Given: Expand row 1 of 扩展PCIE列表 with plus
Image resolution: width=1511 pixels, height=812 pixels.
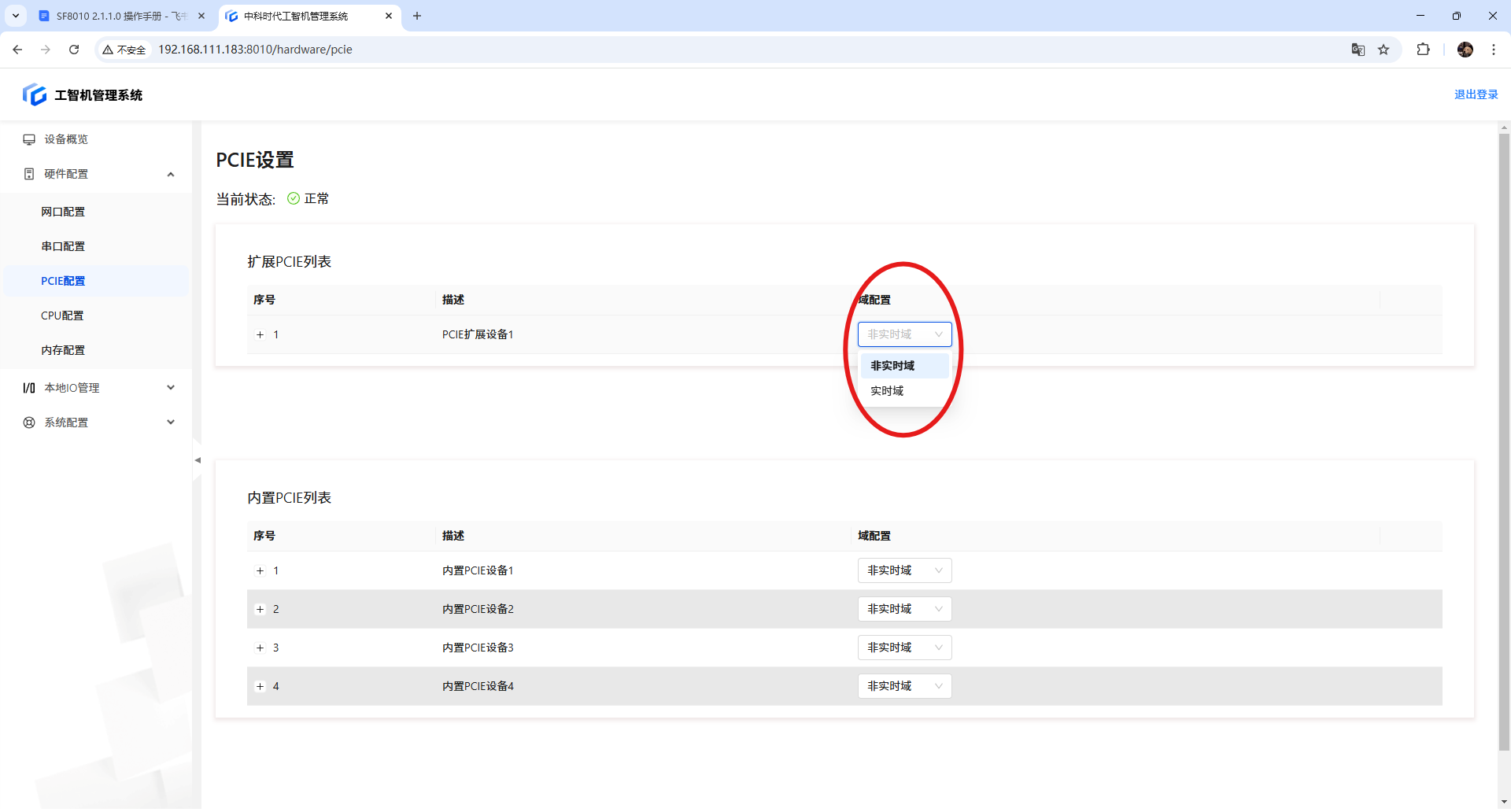Looking at the screenshot, I should click(260, 335).
